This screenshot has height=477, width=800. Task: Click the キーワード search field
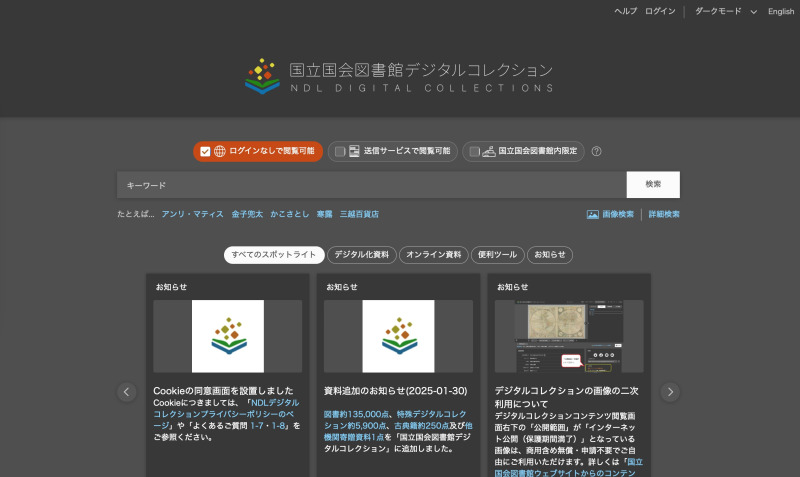click(371, 185)
